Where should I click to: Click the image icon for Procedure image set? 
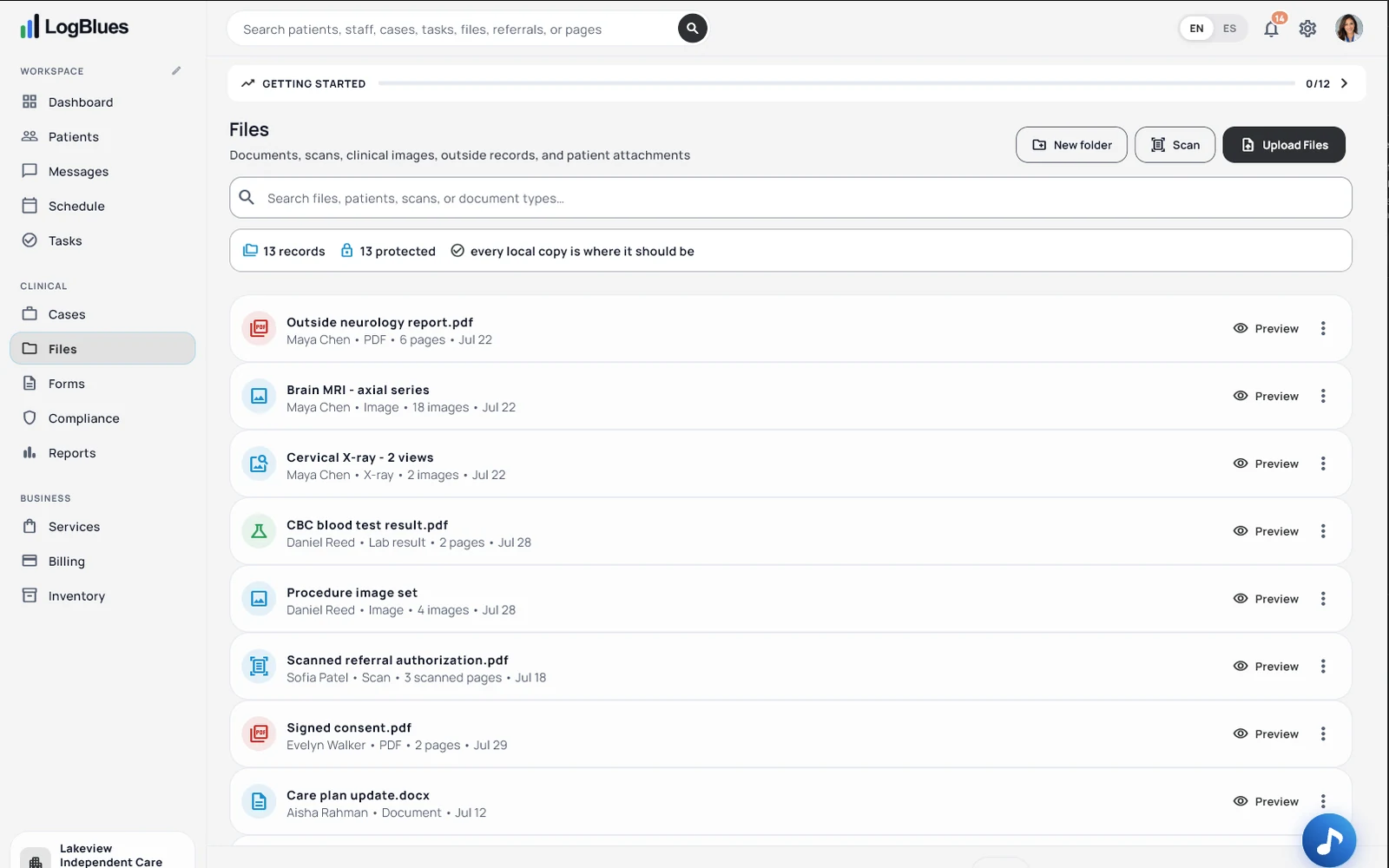259,599
